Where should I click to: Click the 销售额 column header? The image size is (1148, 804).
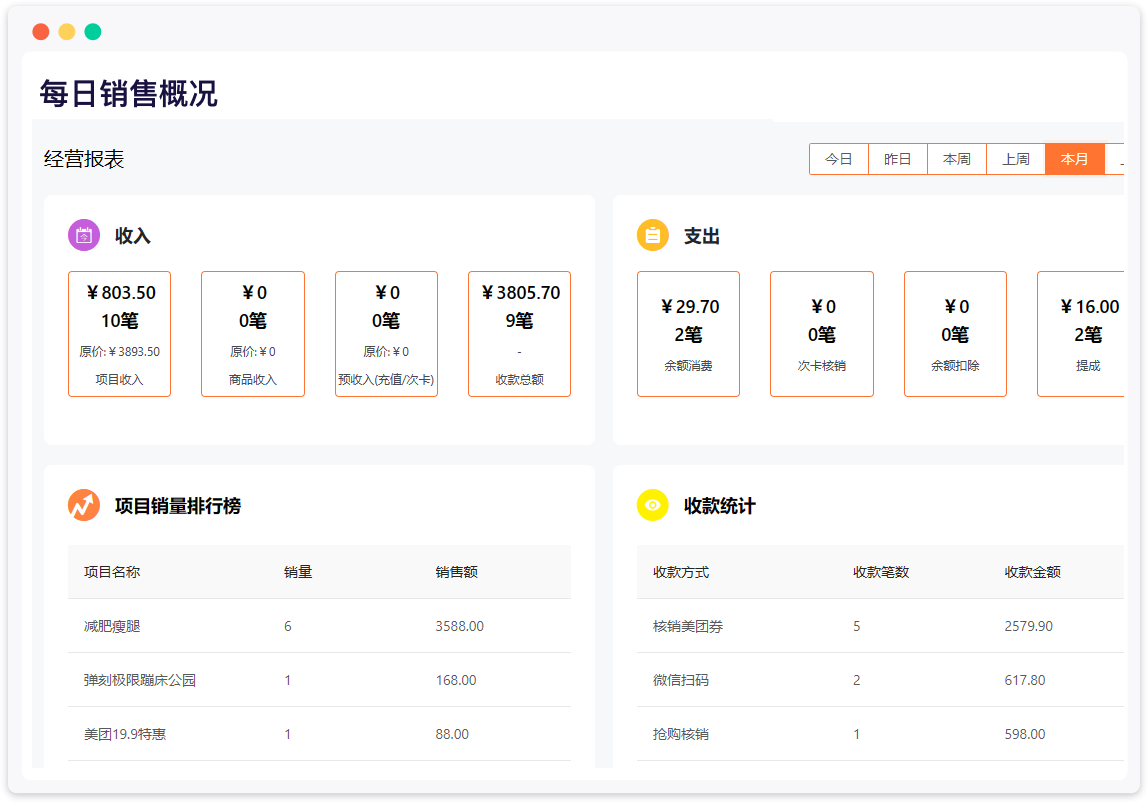click(456, 572)
